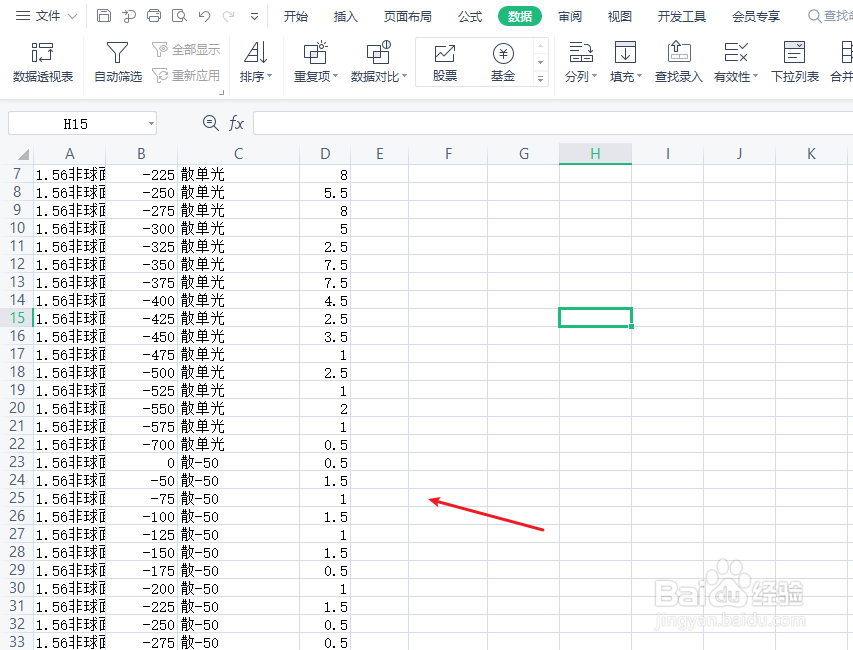Enable 自动筛选 auto filter

click(118, 62)
